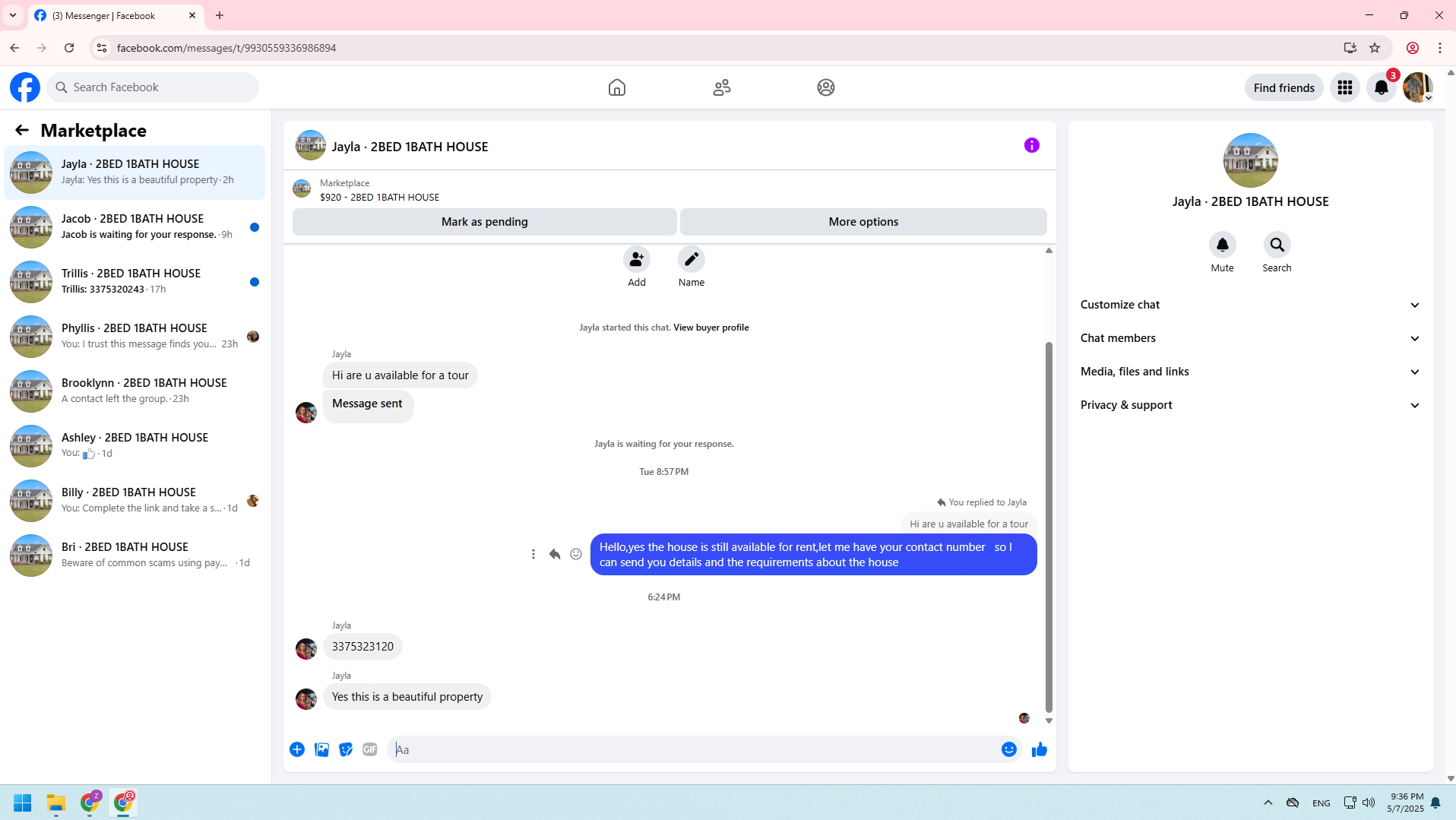1456x820 pixels.
Task: Open the Trillis conversation in list
Action: 135,282
